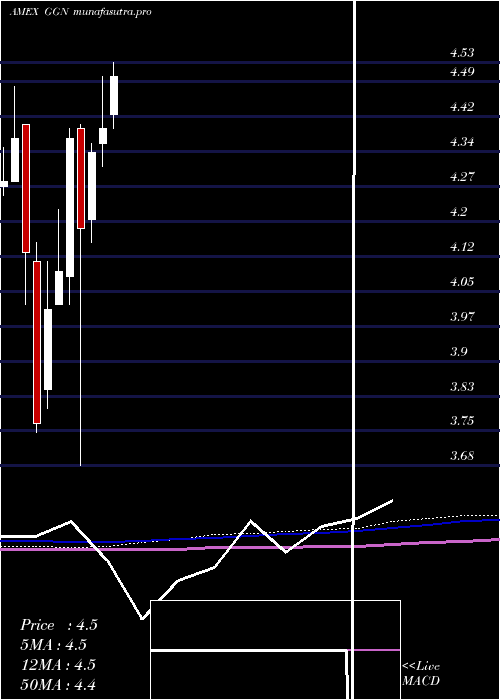
Task: Click the 4.49 price axis label
Action: click(462, 72)
